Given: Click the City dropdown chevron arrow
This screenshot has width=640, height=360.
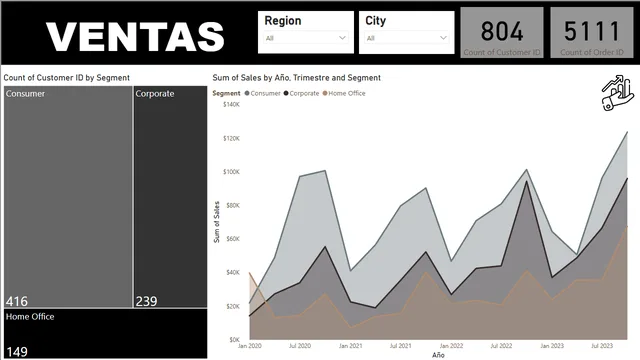Looking at the screenshot, I should tap(443, 38).
